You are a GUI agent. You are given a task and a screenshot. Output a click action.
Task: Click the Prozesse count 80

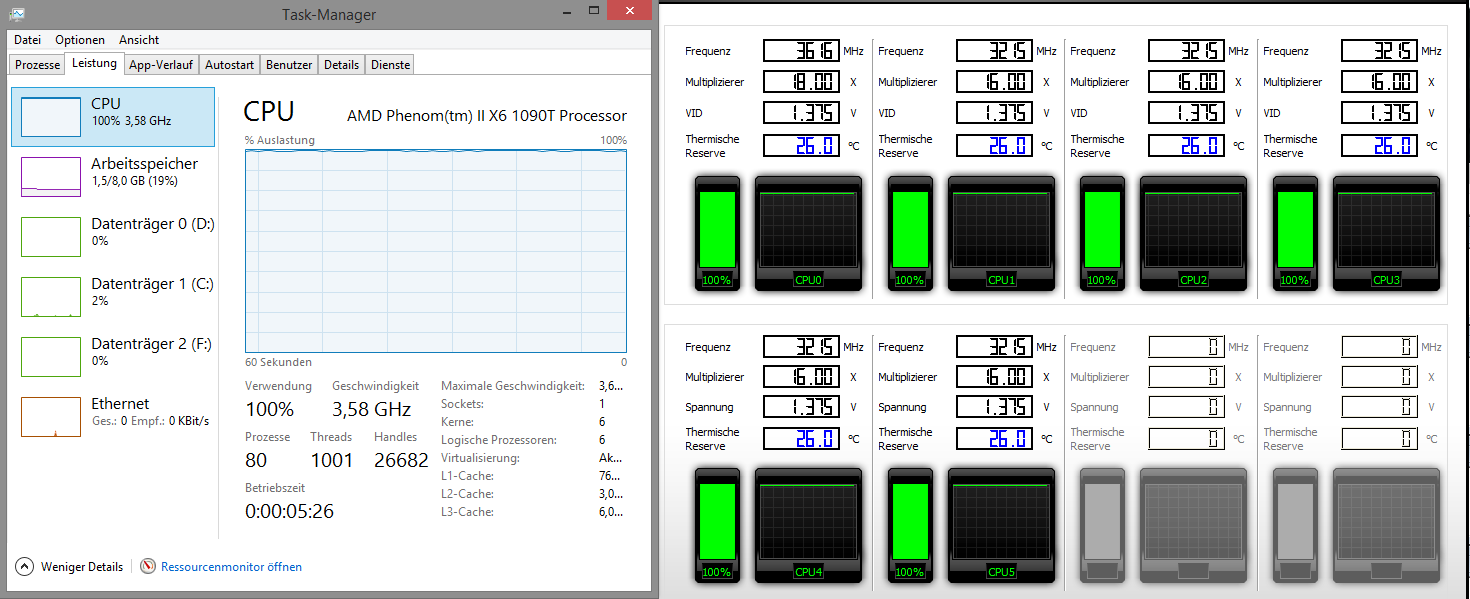click(256, 460)
